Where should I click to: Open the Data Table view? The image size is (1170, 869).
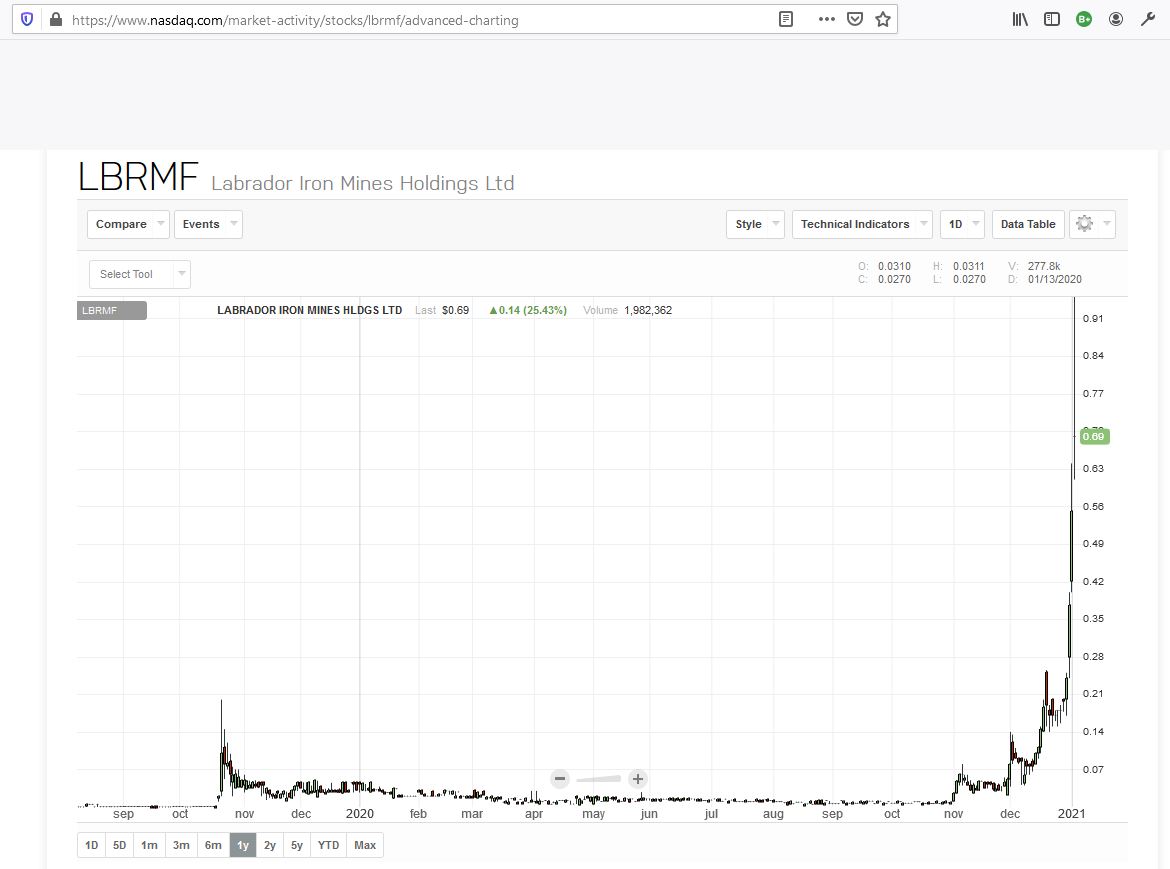click(1027, 224)
